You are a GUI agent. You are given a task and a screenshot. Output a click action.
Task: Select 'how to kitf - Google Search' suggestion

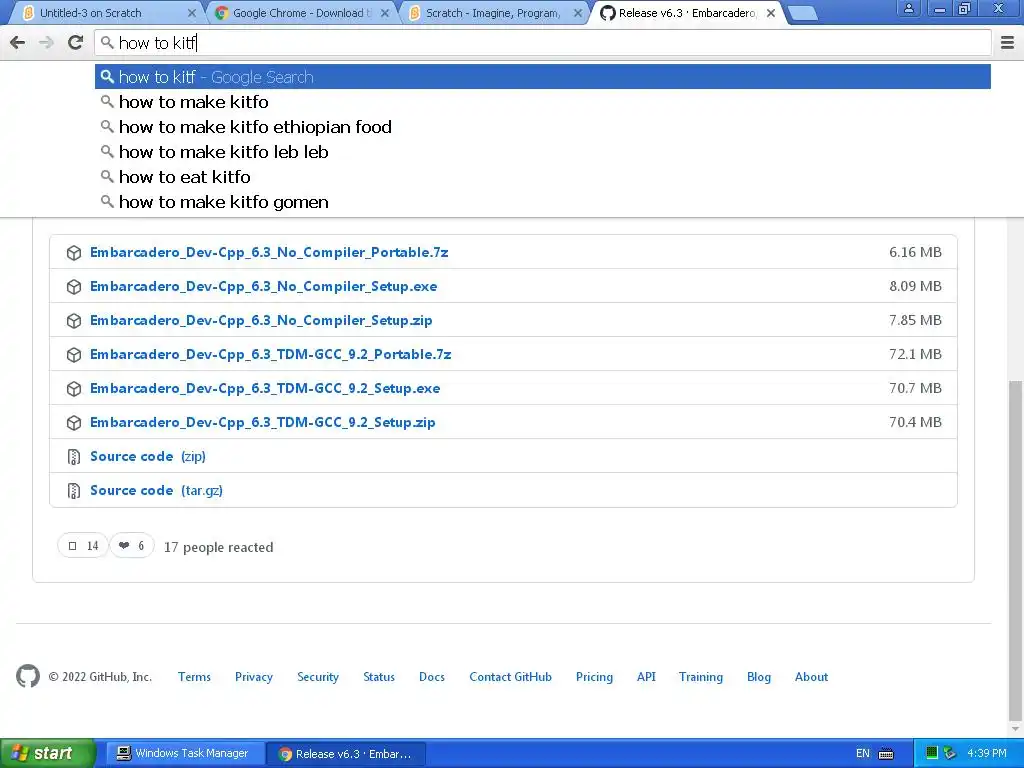[543, 77]
